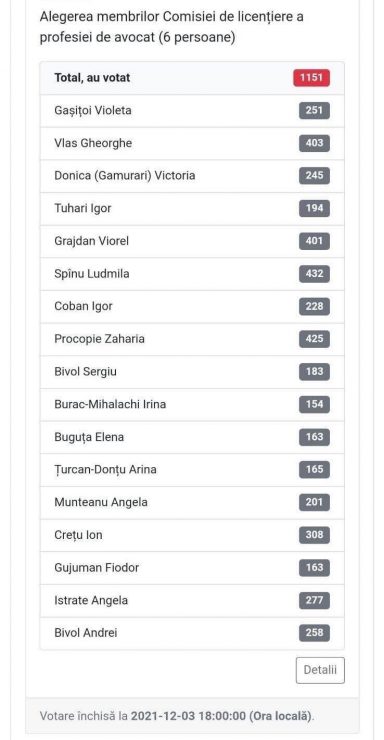
Task: Click the 277 badge for Istrate Angela
Action: 314,600
